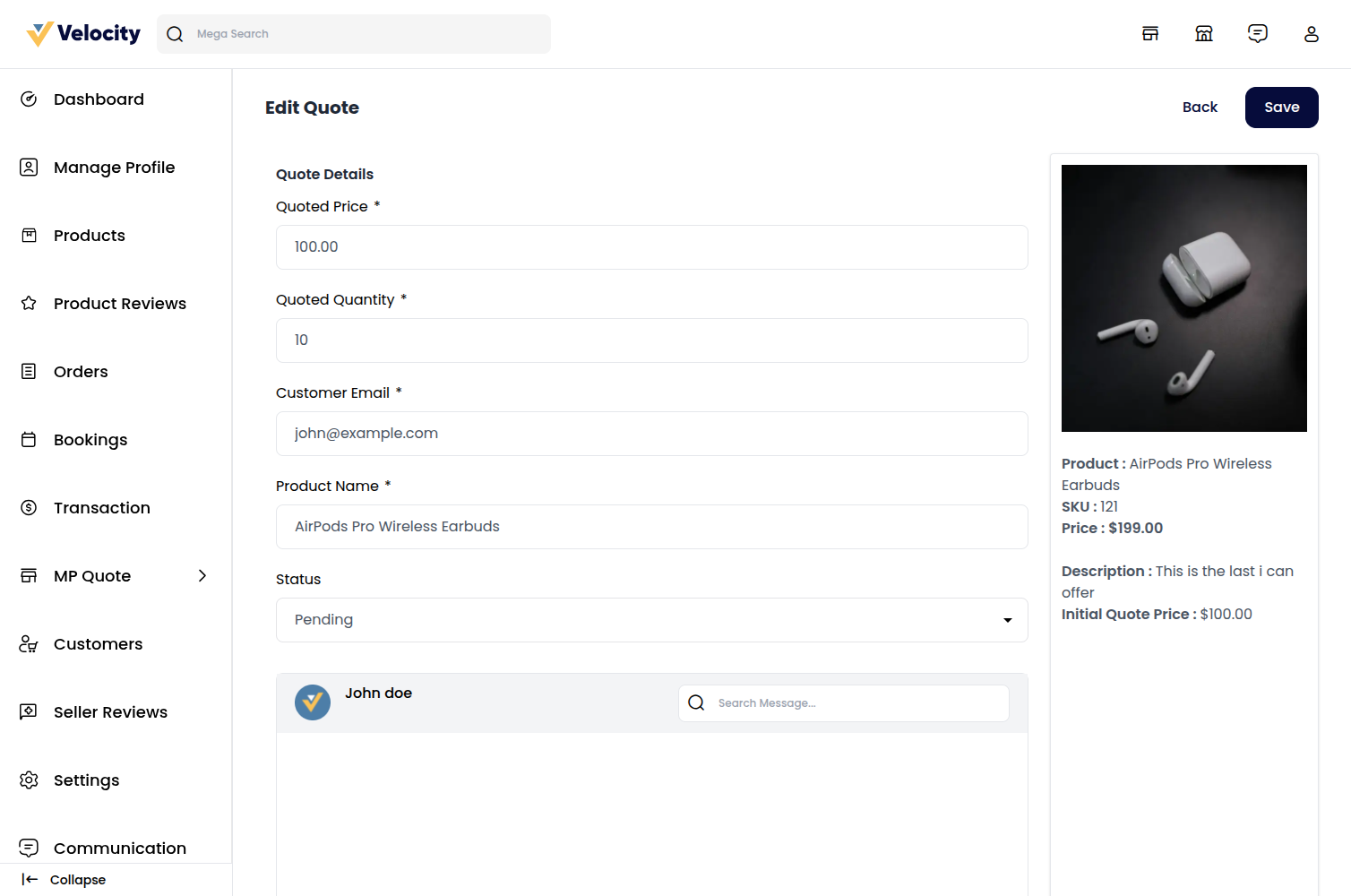This screenshot has height=896, width=1351.
Task: Open the marketplace shop icon in header
Action: [1204, 34]
